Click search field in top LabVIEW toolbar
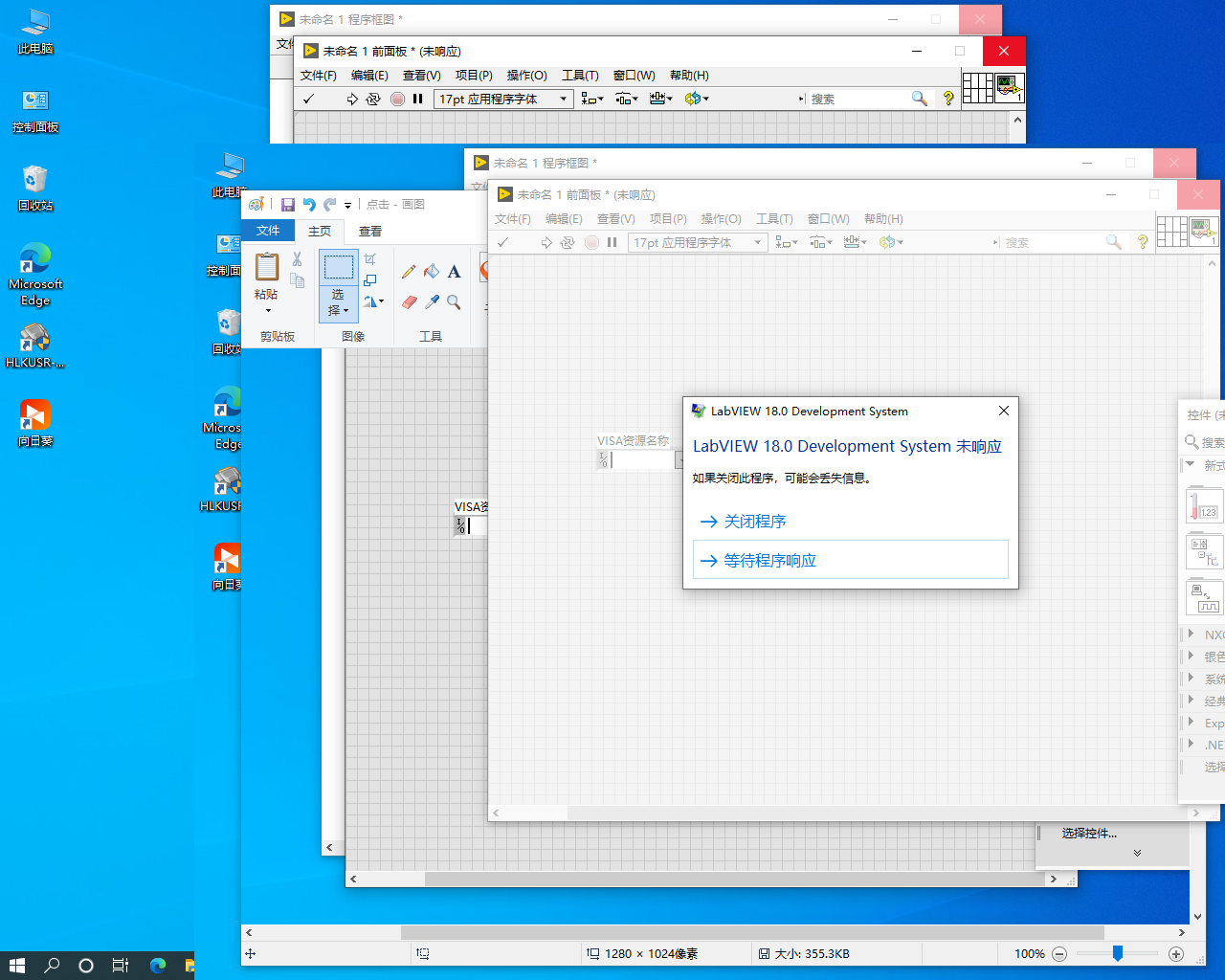The image size is (1225, 980). coord(858,99)
